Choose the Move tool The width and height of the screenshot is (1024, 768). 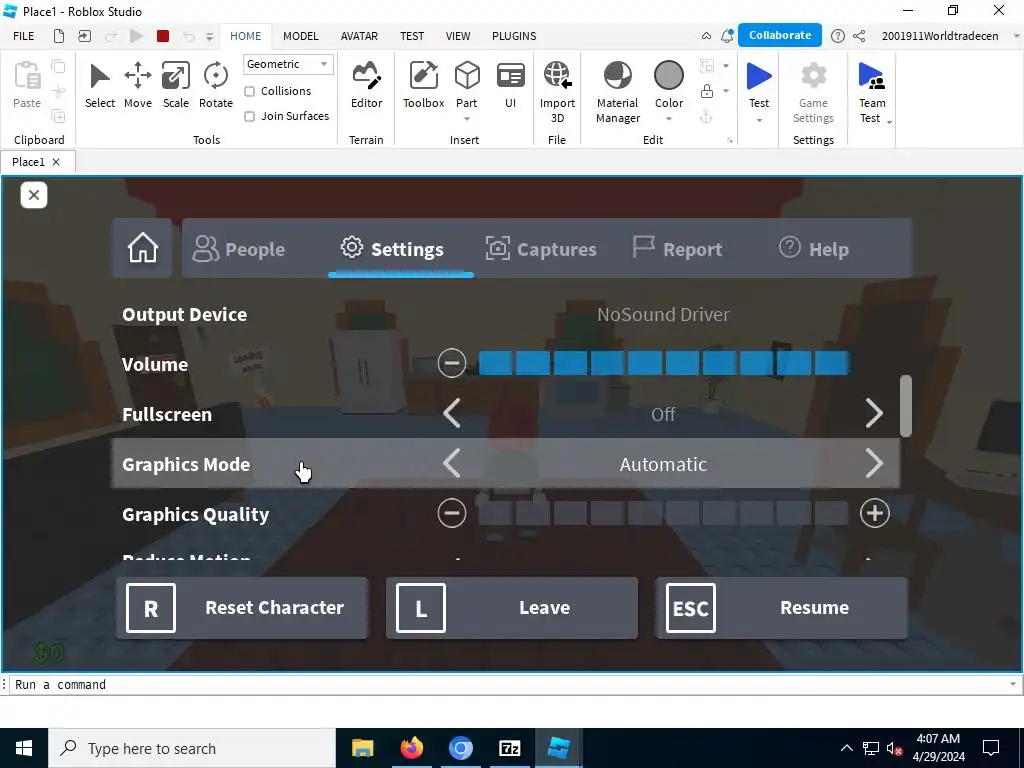[138, 76]
